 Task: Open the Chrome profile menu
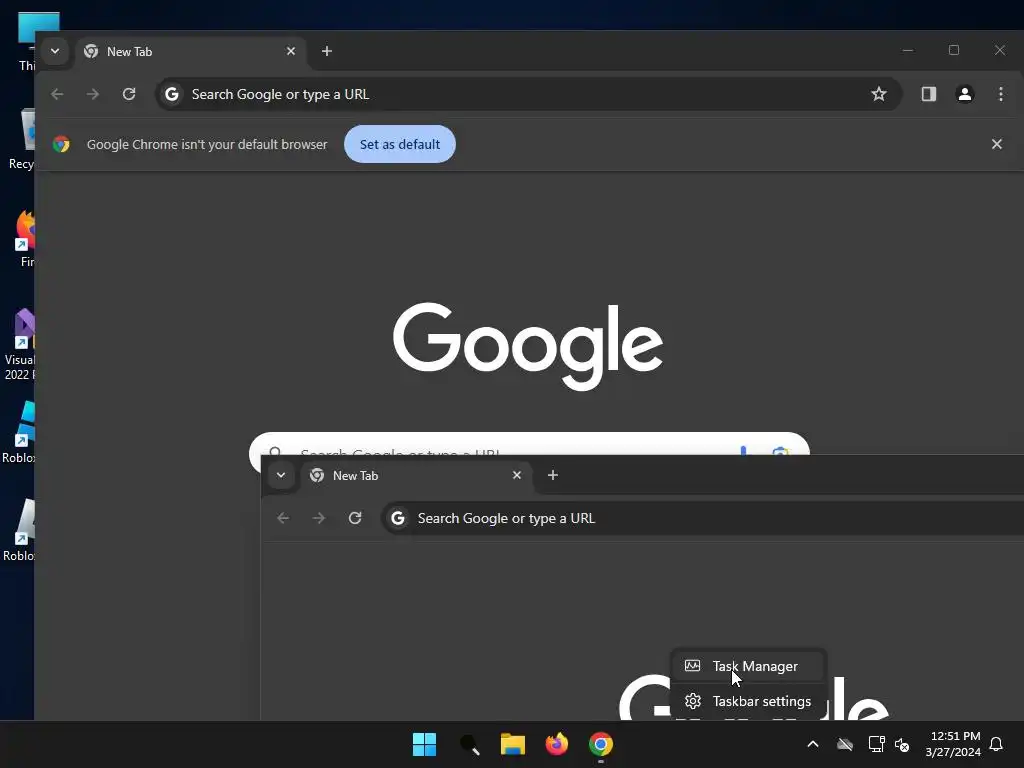pyautogui.click(x=965, y=94)
